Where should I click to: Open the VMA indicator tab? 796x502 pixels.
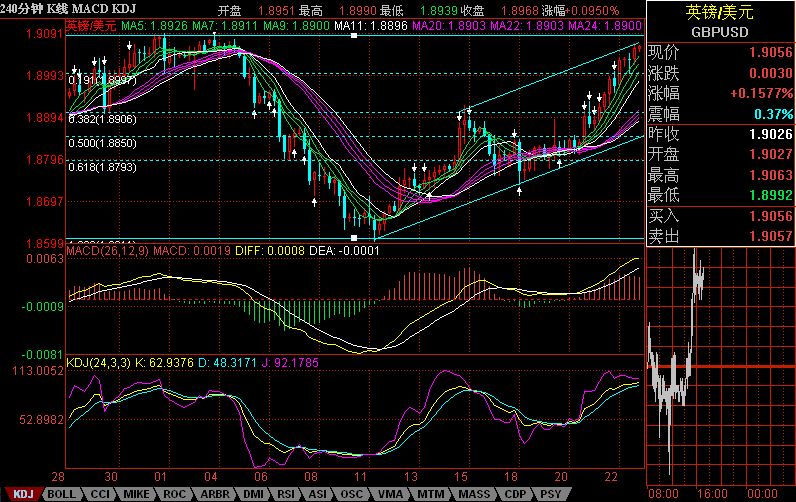tap(388, 494)
